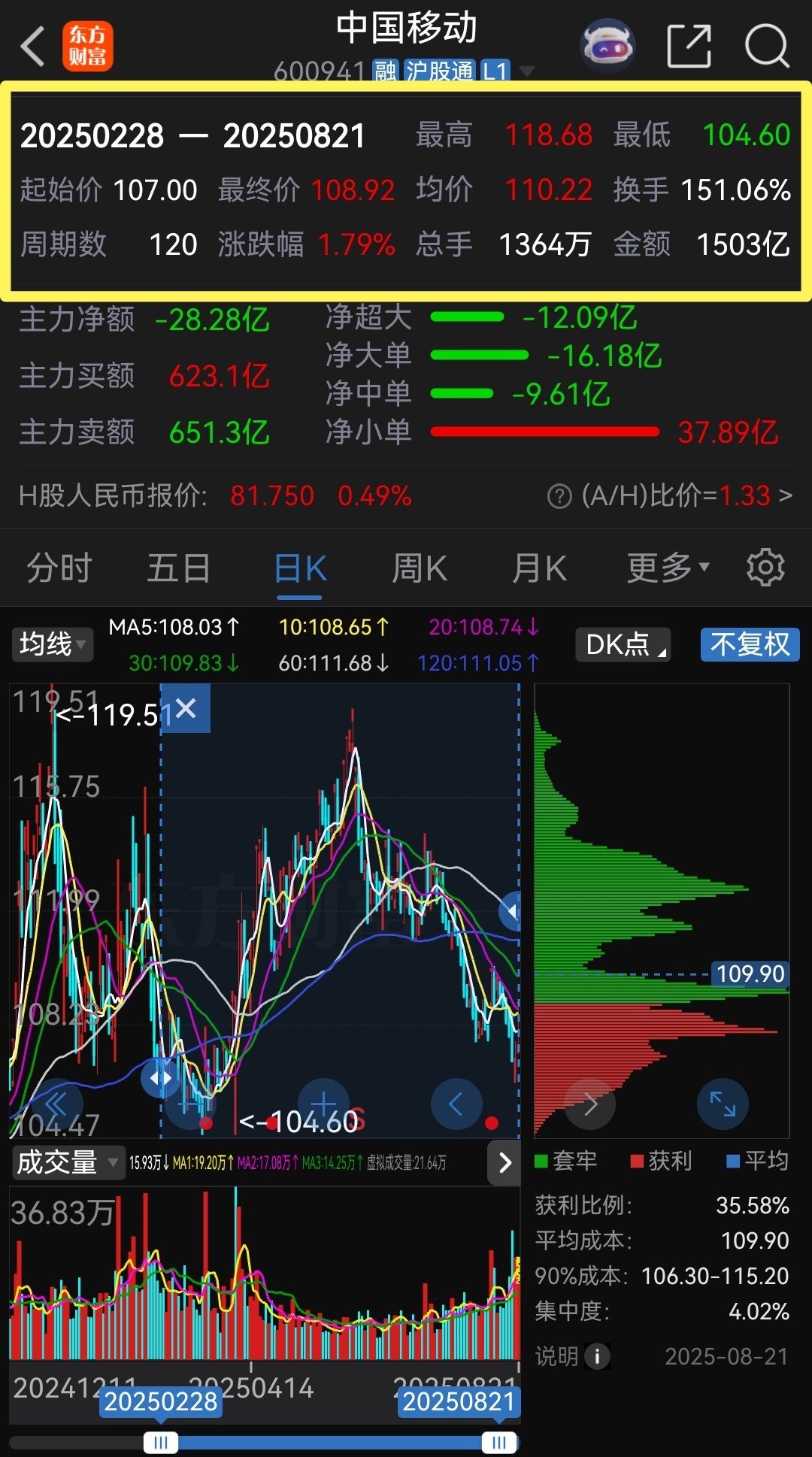812x1457 pixels.
Task: Tap the 说明 info icon
Action: (x=598, y=1356)
